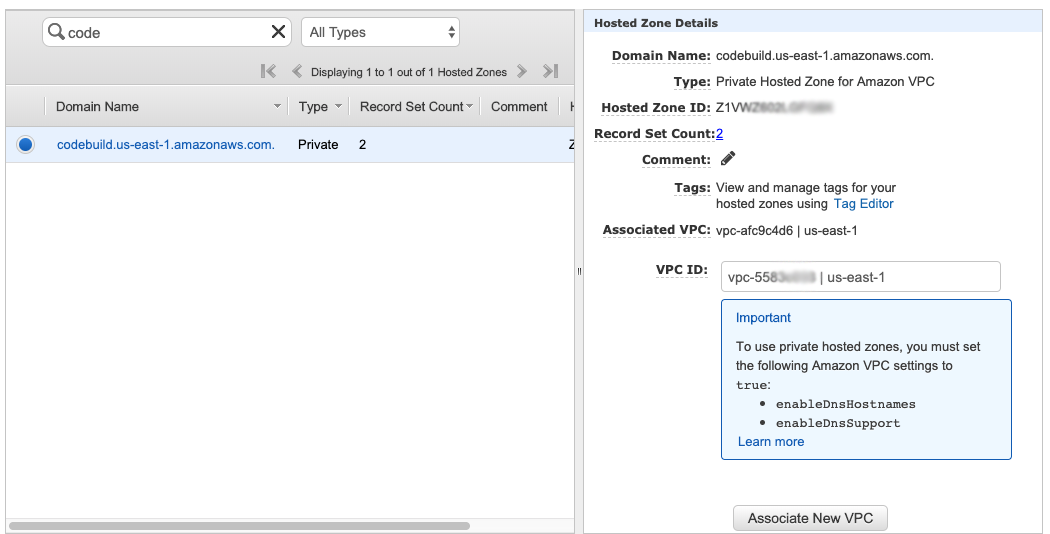Click 'Private Hosted Zone for Amazon VPC' text

click(825, 82)
